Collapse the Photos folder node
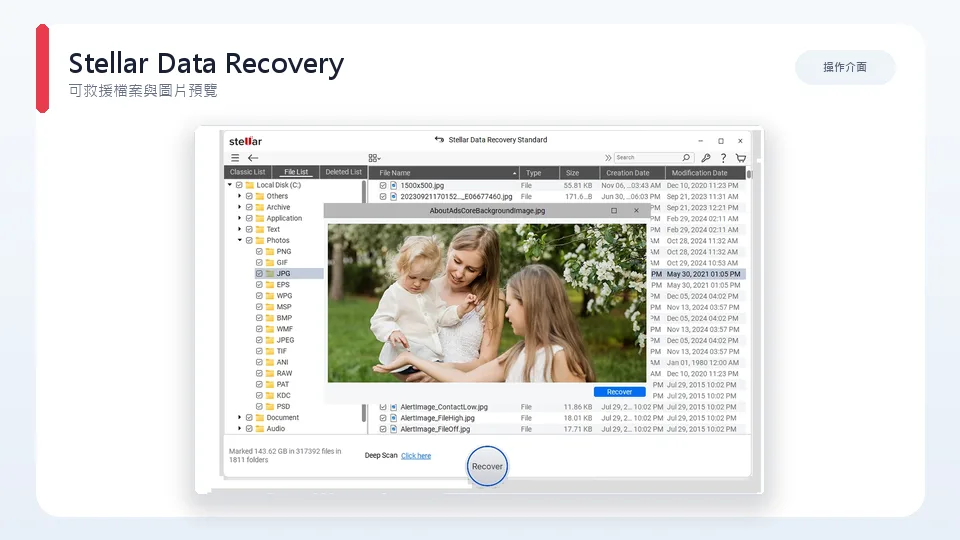Image resolution: width=960 pixels, height=540 pixels. [x=240, y=240]
